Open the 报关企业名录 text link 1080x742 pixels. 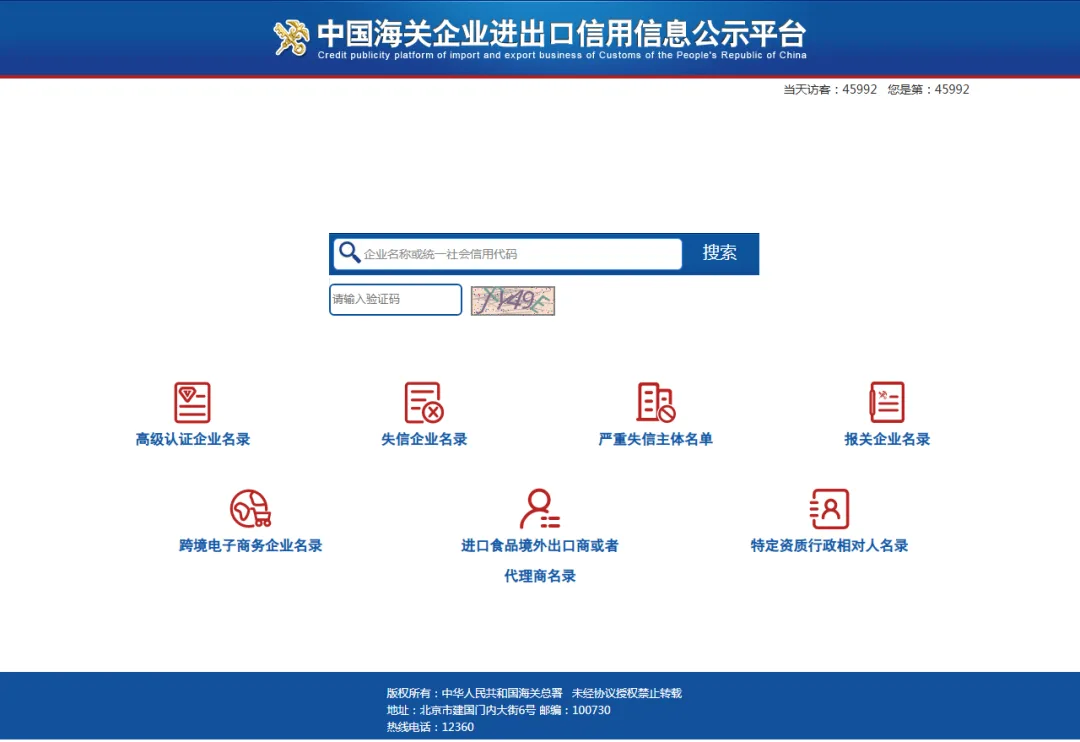887,439
